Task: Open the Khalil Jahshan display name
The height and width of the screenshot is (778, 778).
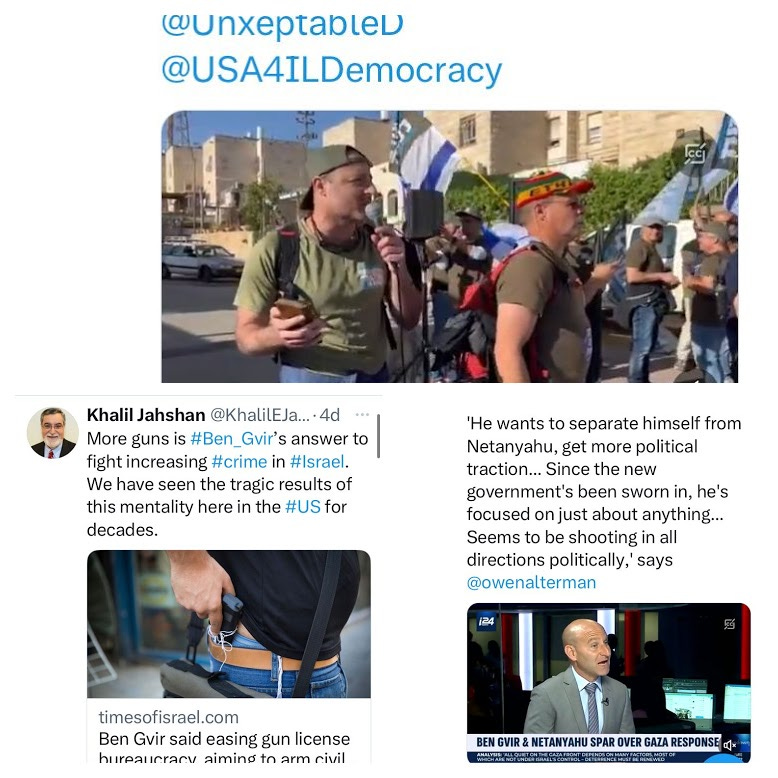Action: click(x=146, y=415)
